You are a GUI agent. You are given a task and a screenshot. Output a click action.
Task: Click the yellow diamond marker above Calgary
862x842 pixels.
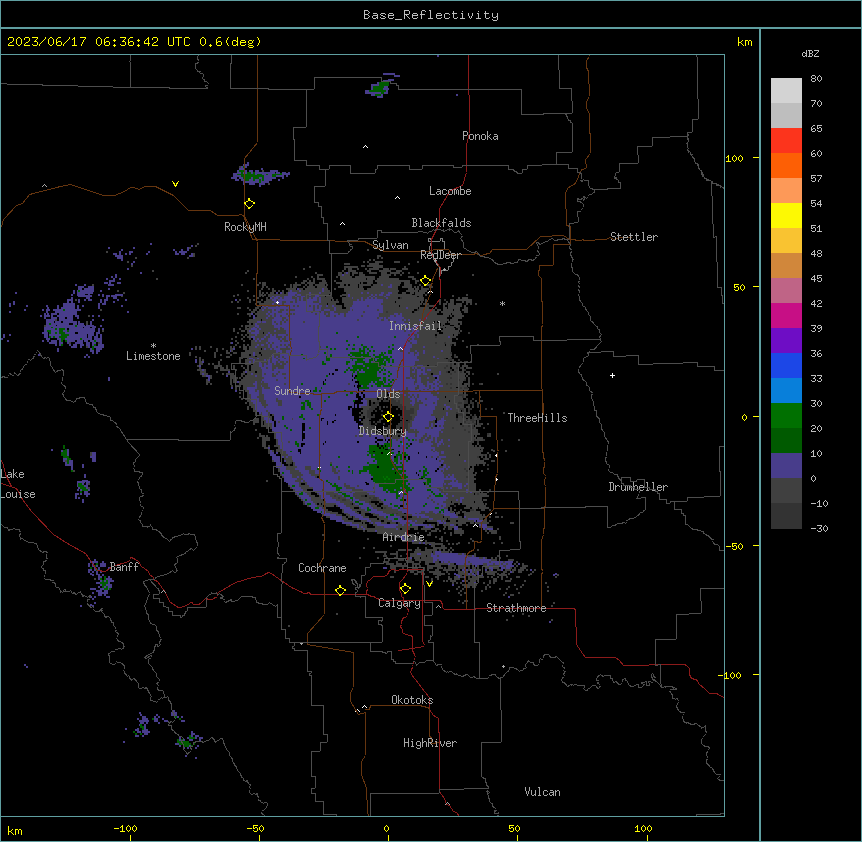click(x=405, y=589)
